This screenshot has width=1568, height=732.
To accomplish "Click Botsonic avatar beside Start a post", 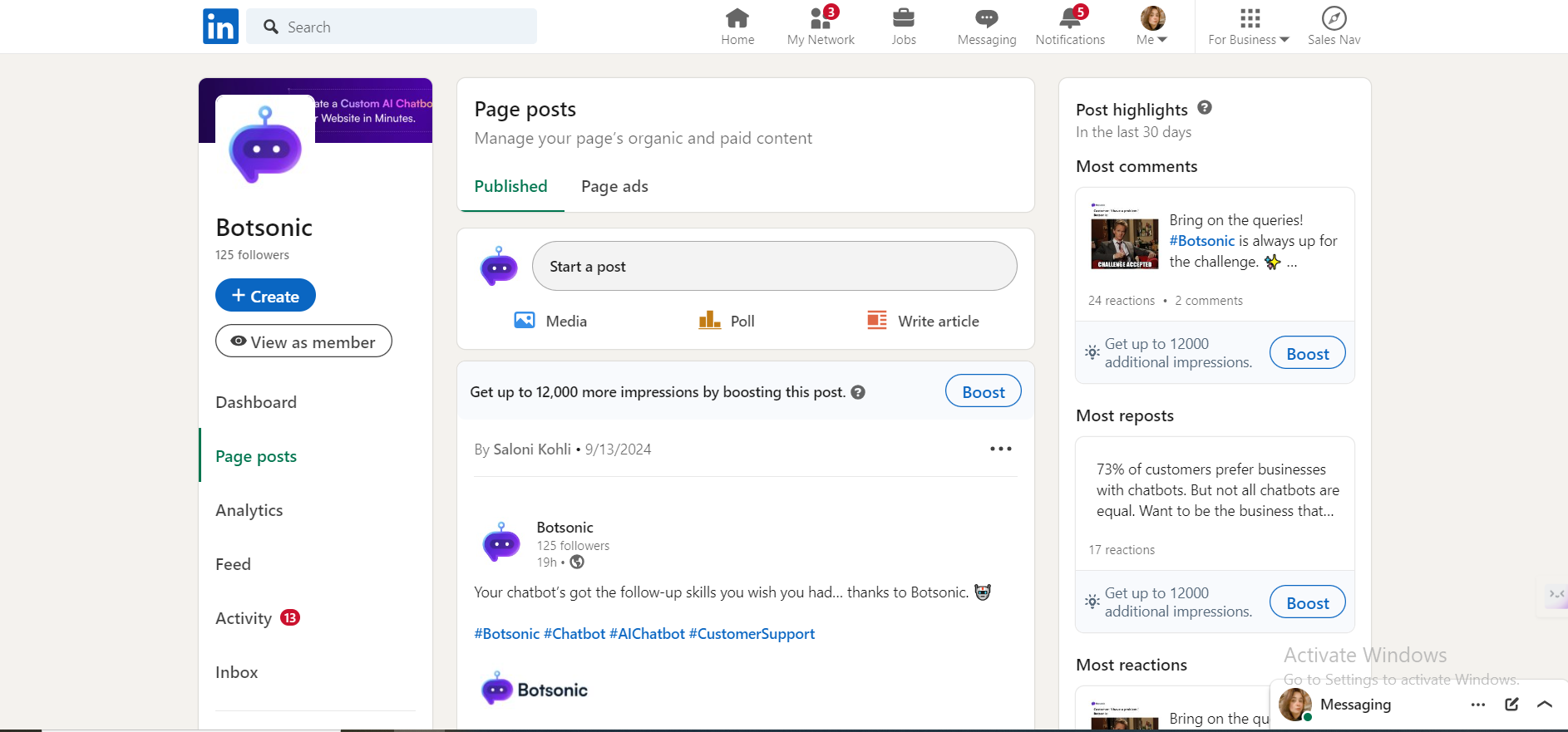I will (x=499, y=266).
